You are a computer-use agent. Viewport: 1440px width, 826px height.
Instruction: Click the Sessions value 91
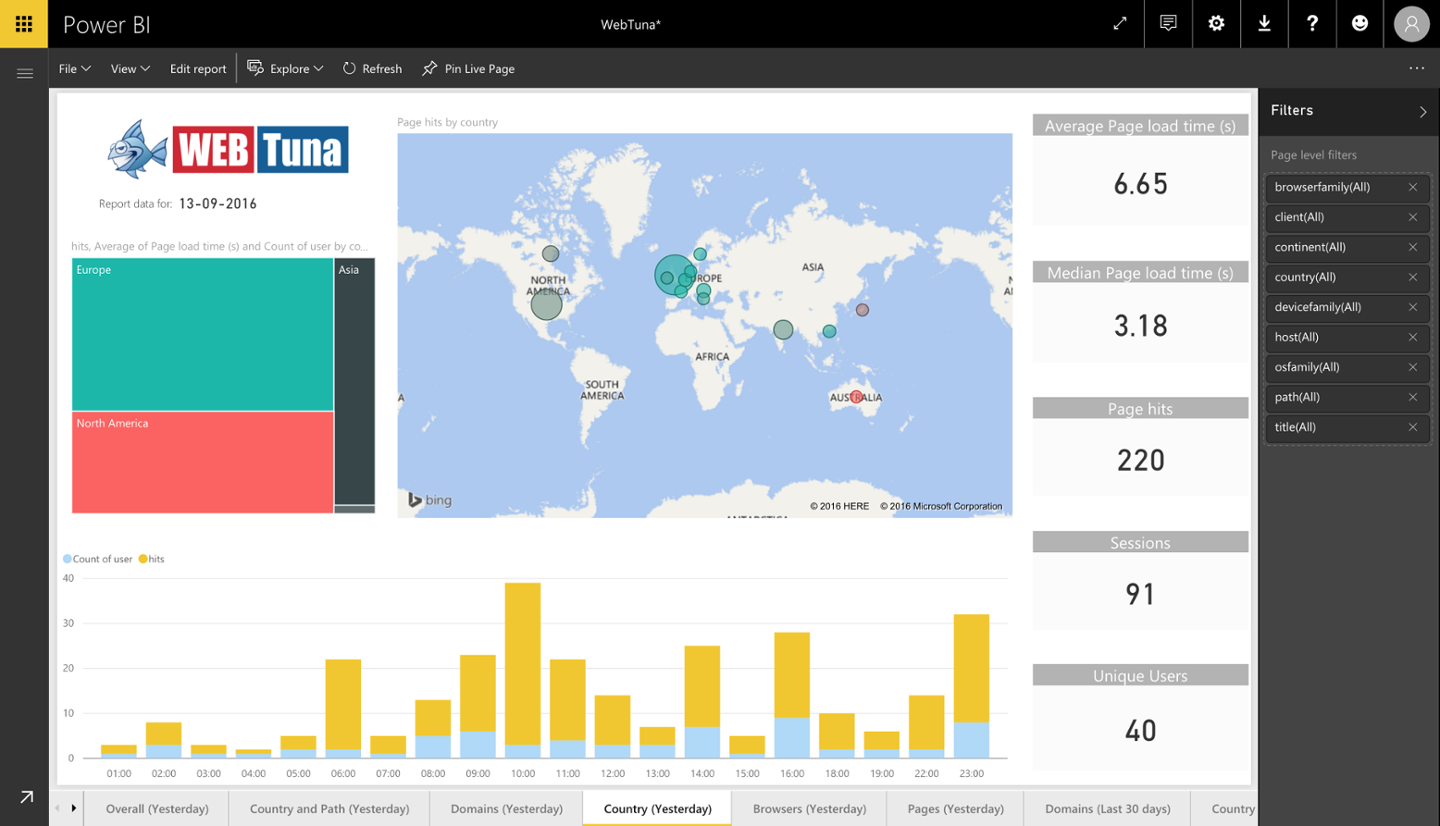click(x=1140, y=594)
